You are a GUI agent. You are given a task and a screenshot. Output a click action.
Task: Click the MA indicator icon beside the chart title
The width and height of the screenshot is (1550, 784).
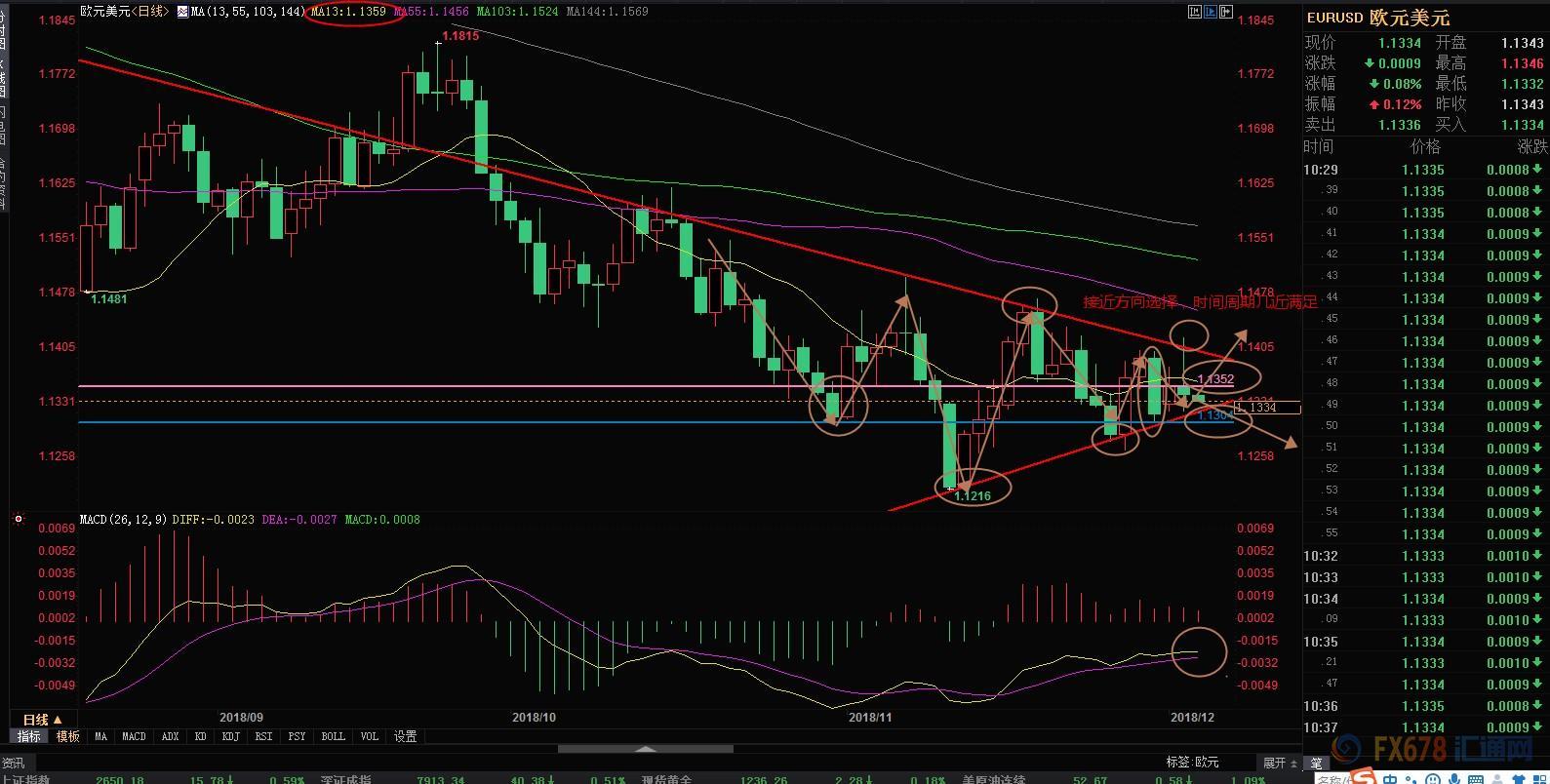pyautogui.click(x=182, y=12)
